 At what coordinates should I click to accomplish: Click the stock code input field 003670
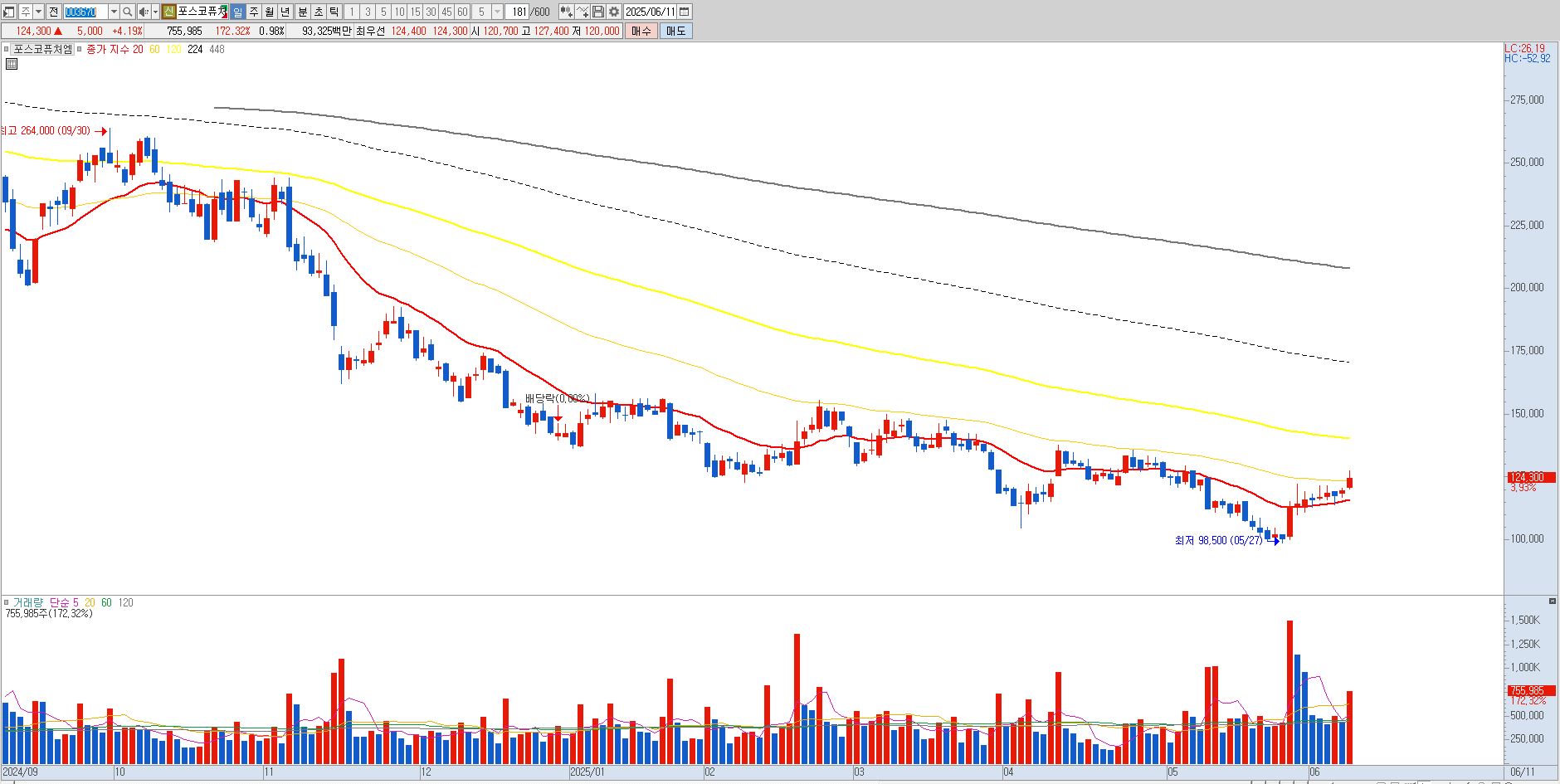(x=85, y=12)
